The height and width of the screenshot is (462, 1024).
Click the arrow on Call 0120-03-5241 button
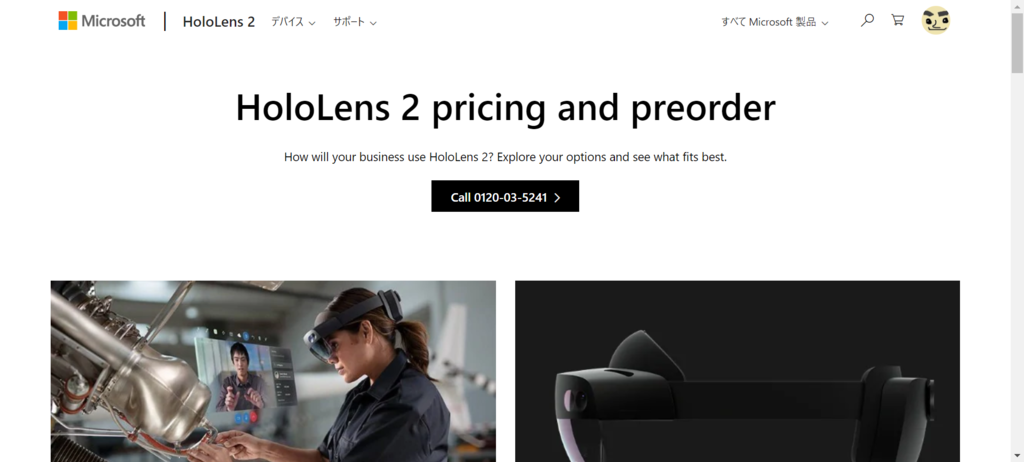pos(557,197)
